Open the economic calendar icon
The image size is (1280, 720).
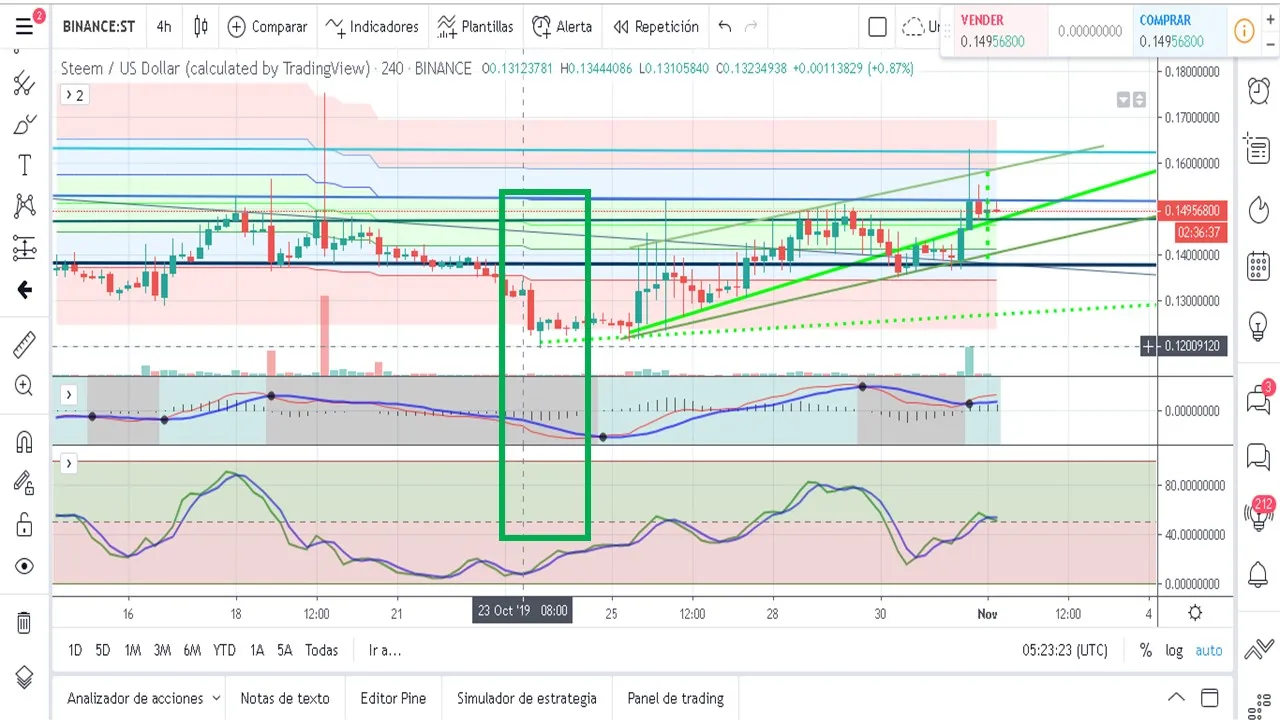[x=1259, y=267]
